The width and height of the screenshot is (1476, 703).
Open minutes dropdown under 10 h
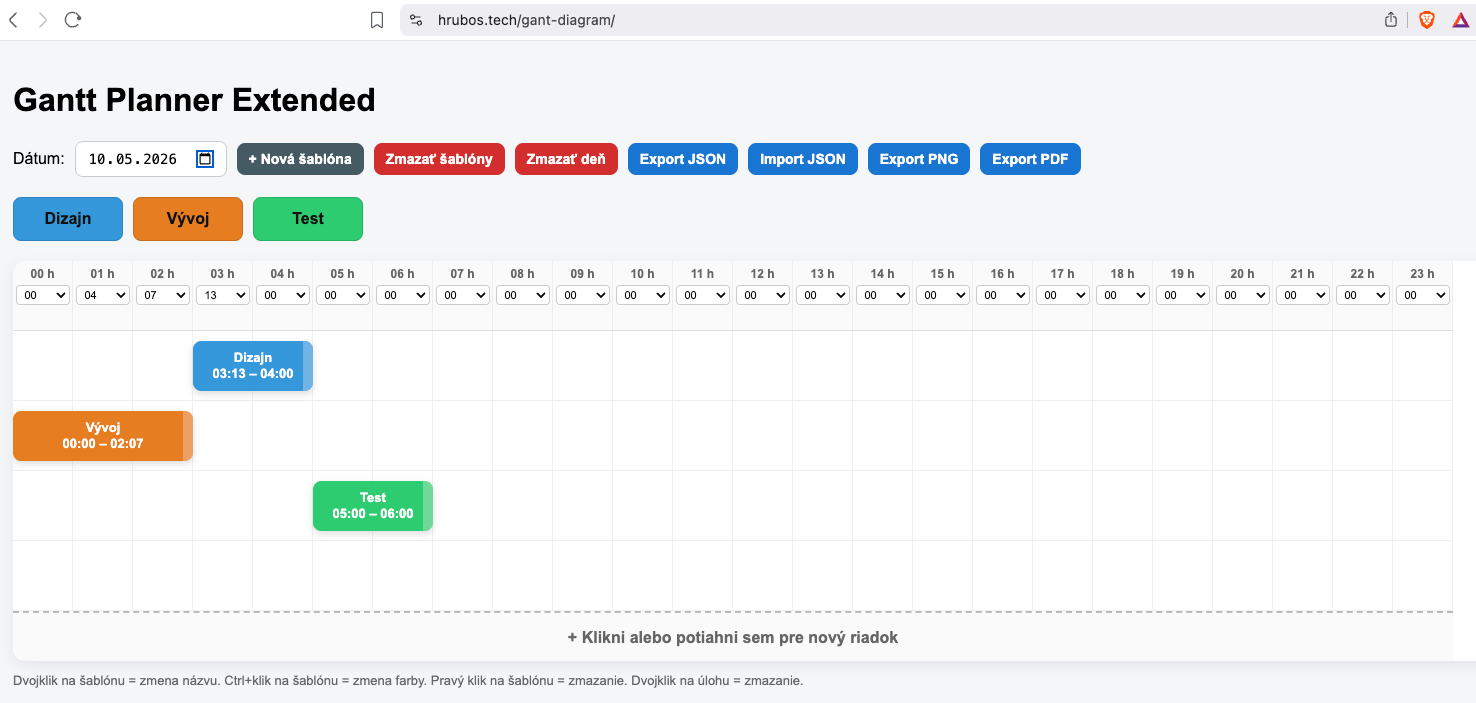pos(643,295)
